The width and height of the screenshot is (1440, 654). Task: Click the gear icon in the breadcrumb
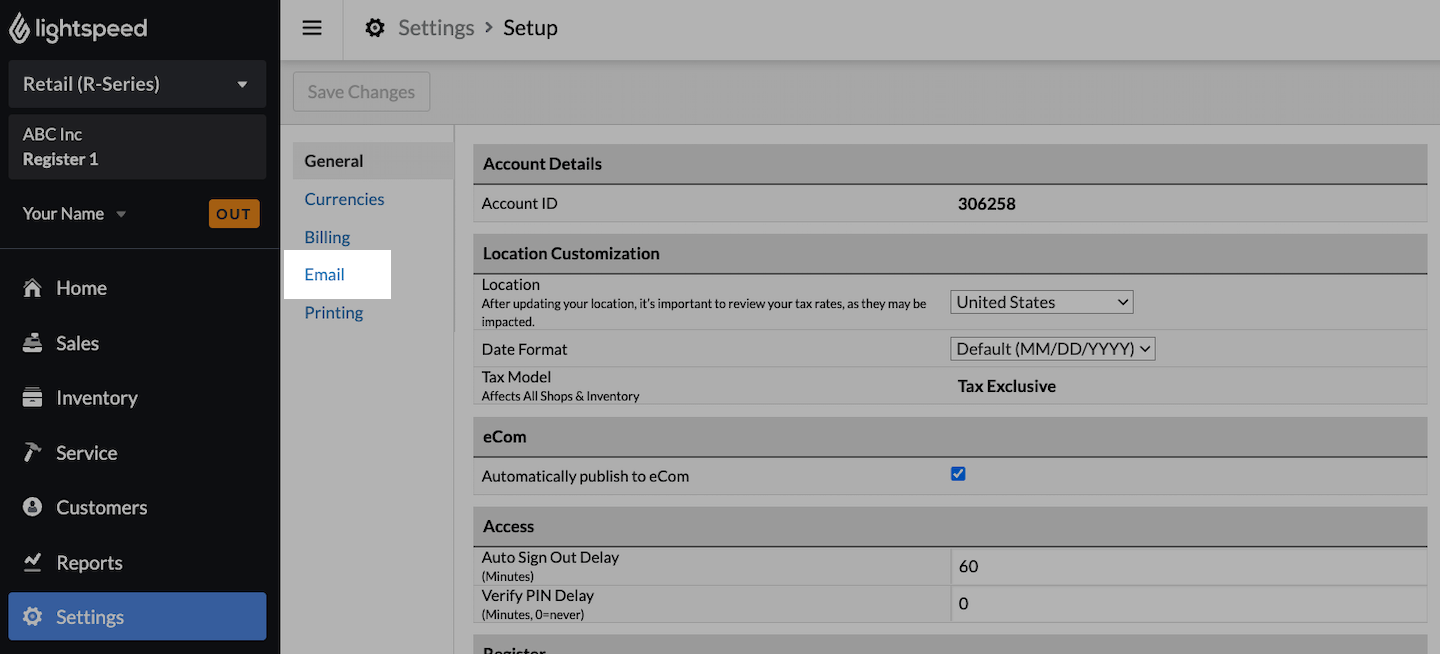tap(374, 28)
